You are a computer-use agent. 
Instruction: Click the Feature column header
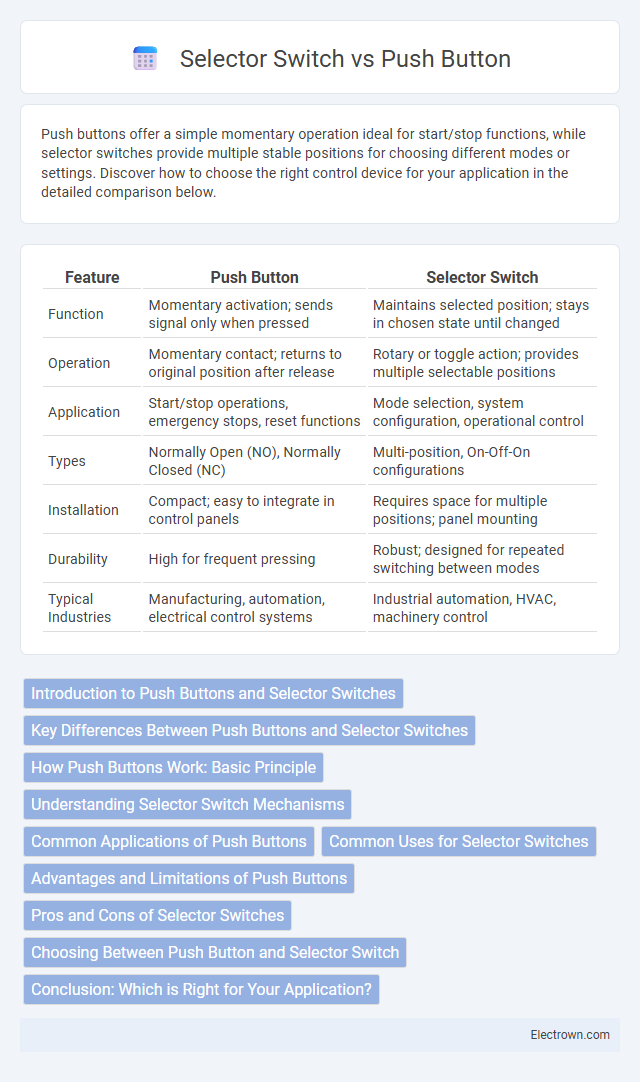coord(92,277)
